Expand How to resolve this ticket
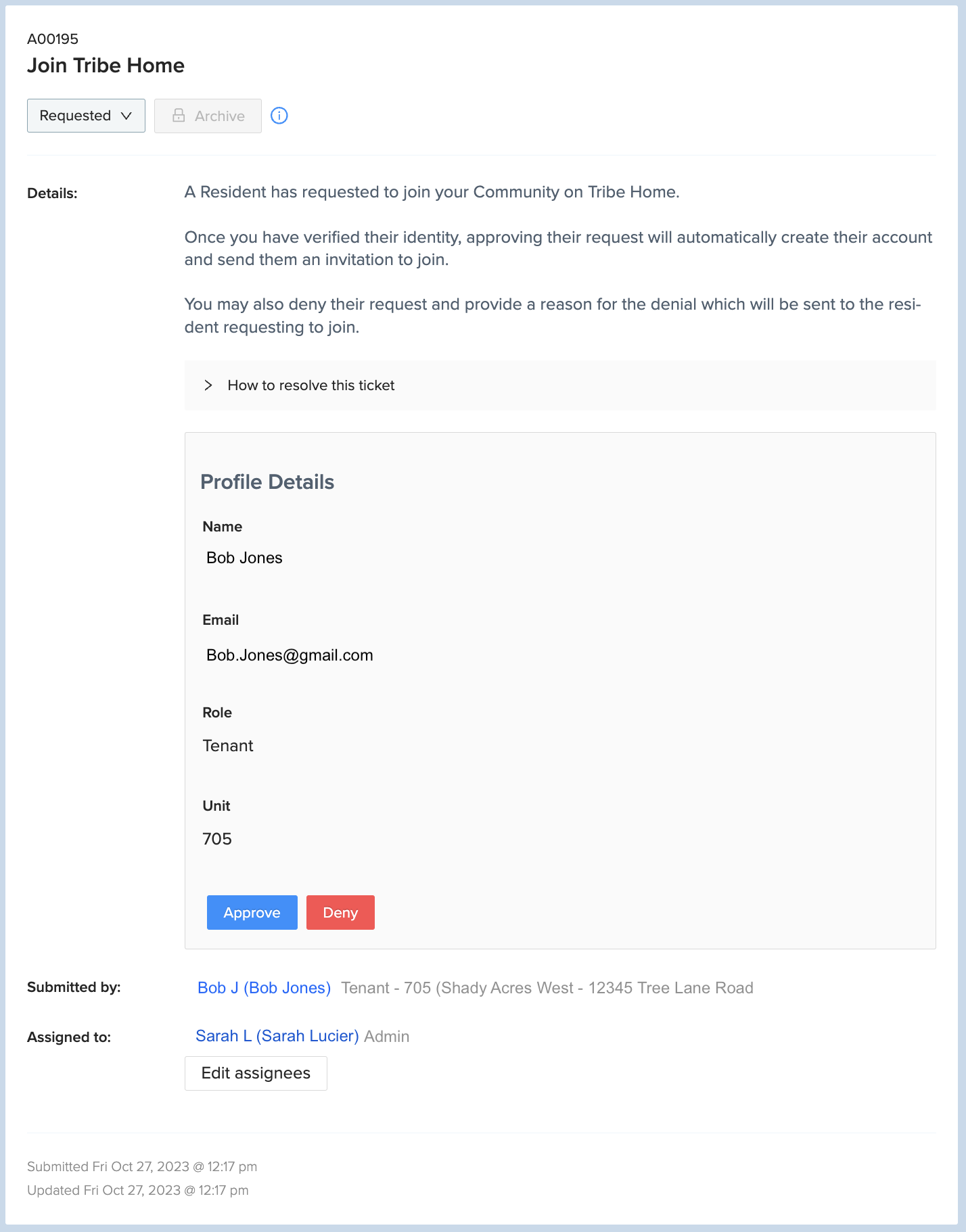This screenshot has height=1232, width=966. pos(560,385)
